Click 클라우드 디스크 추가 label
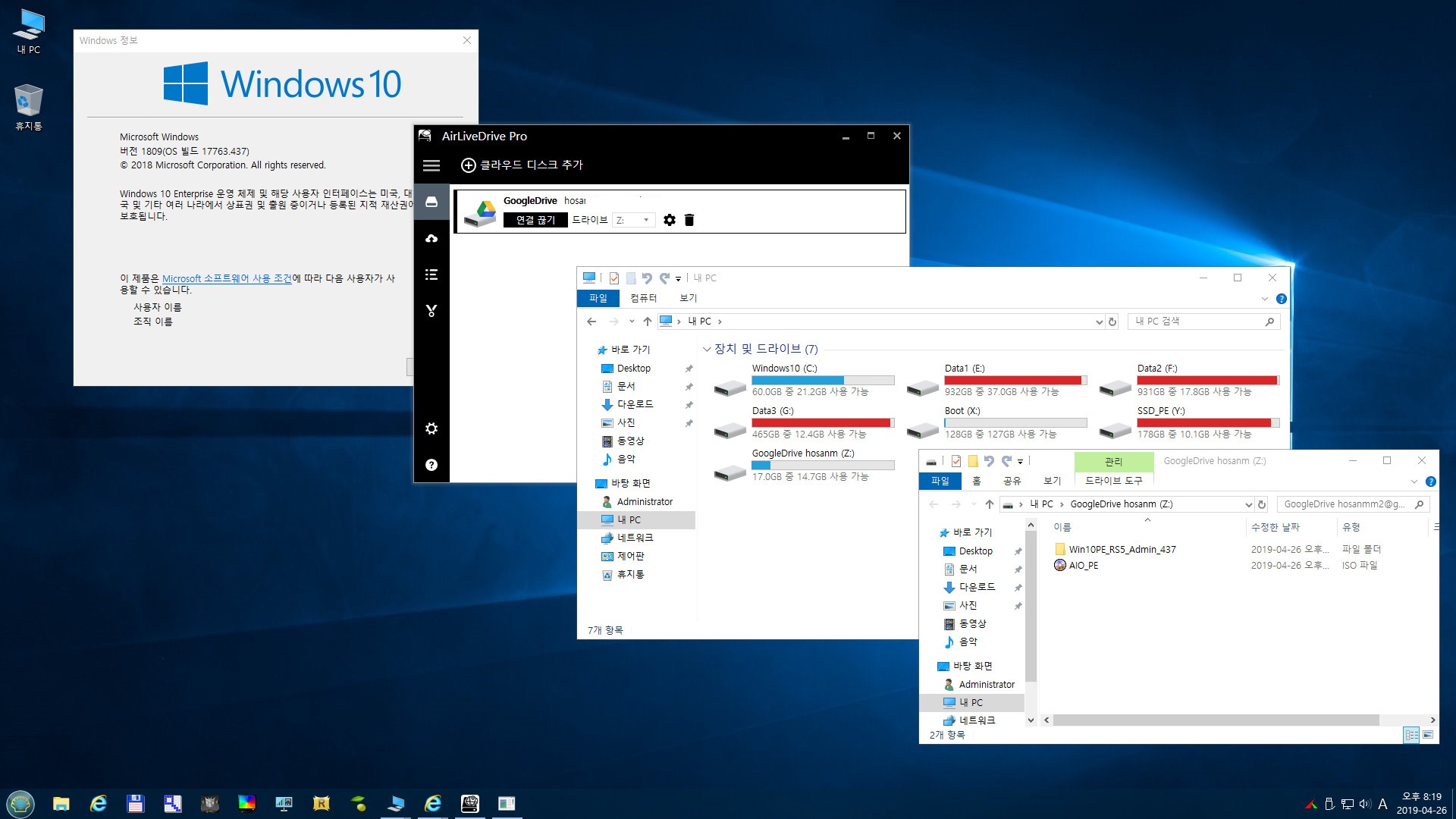This screenshot has width=1456, height=819. (531, 165)
